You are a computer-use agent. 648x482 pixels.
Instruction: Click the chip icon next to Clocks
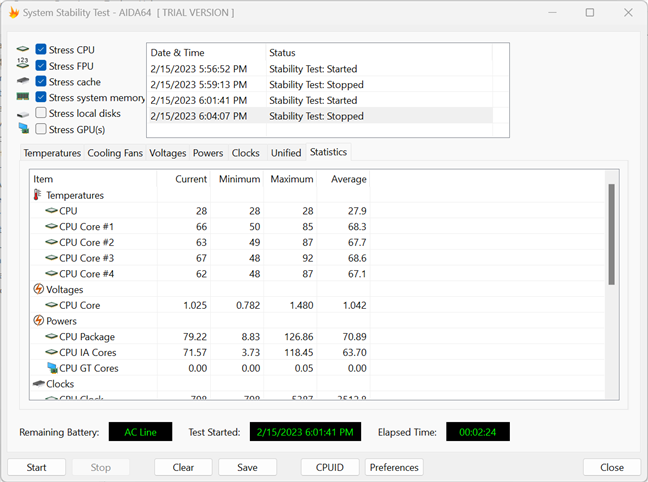38,383
